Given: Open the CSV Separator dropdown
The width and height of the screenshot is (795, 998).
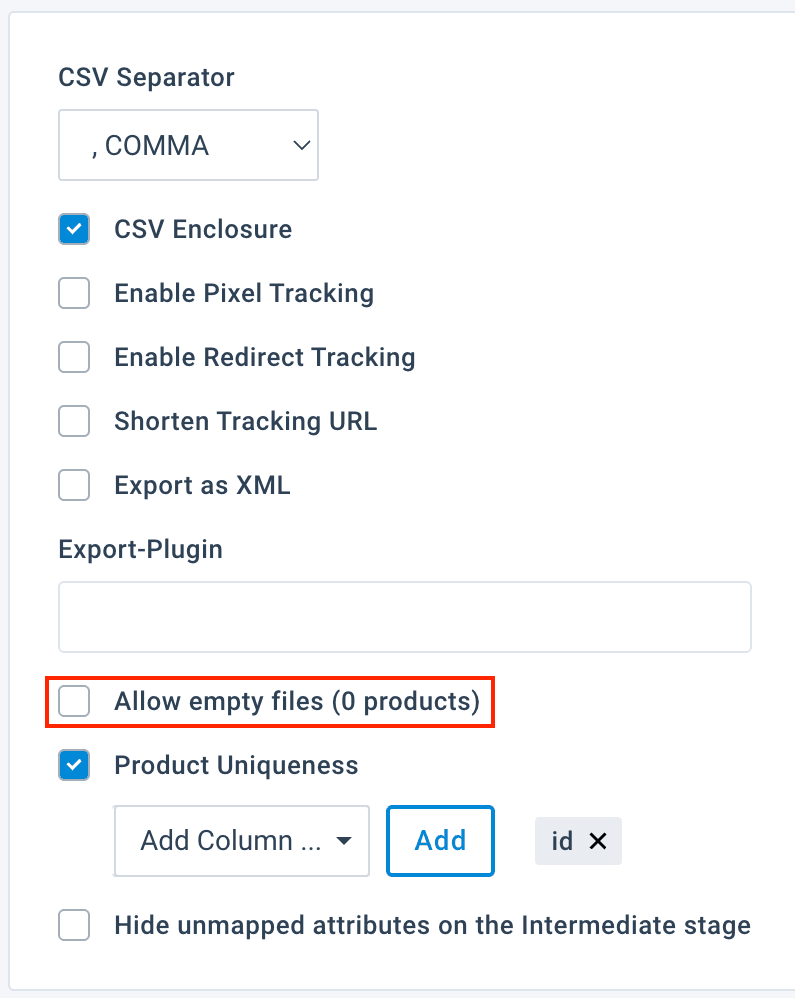Looking at the screenshot, I should click(x=188, y=146).
